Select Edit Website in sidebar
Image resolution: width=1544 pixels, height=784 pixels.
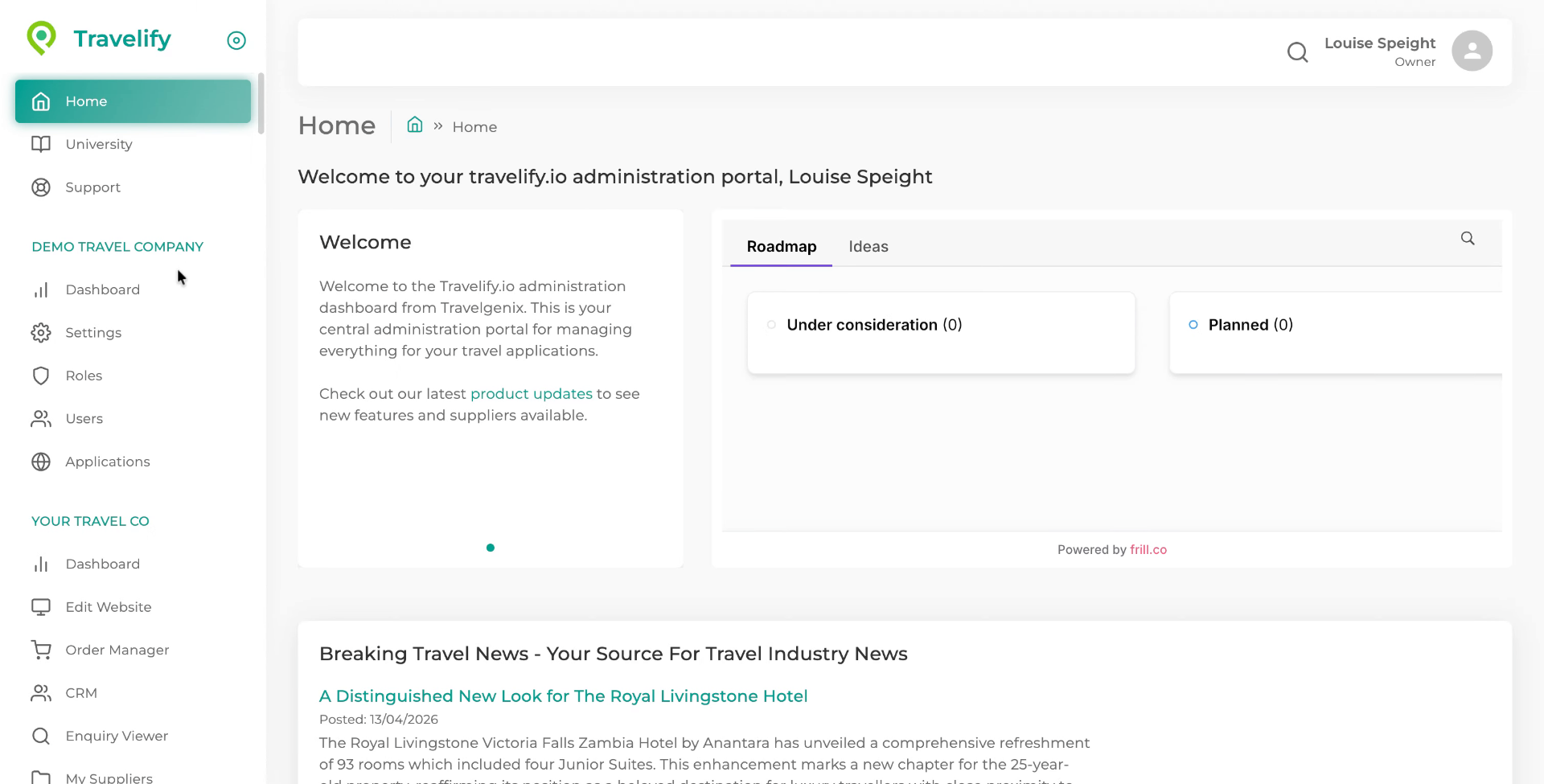pos(133,607)
